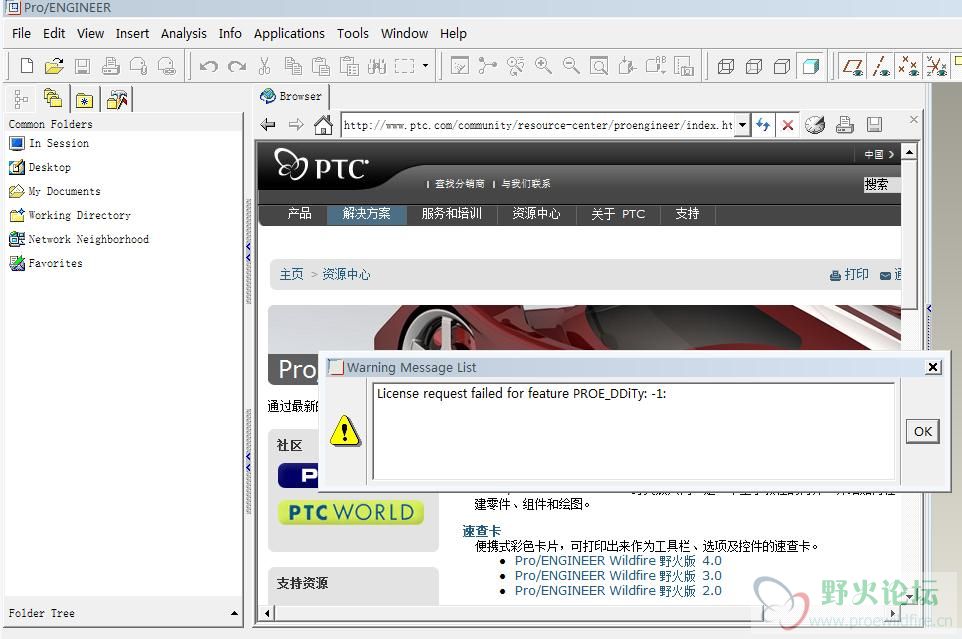
Task: Stop loading the browser page
Action: (788, 125)
